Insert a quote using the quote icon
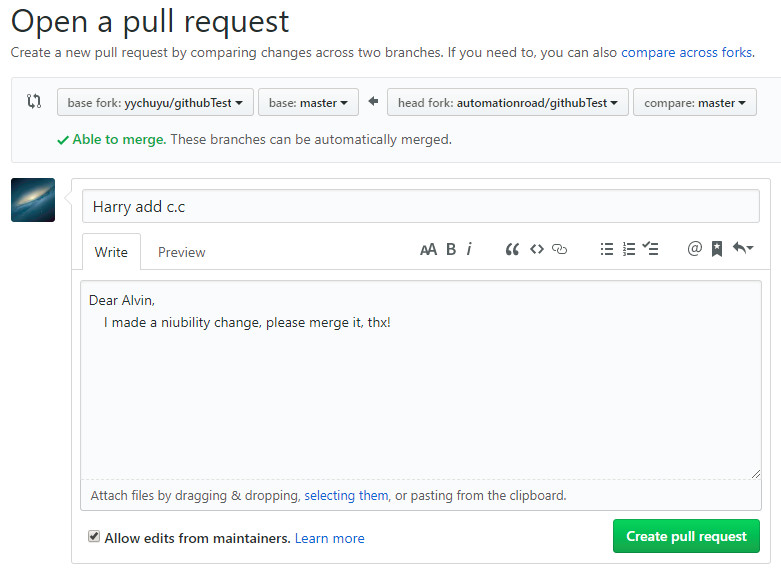 click(512, 250)
